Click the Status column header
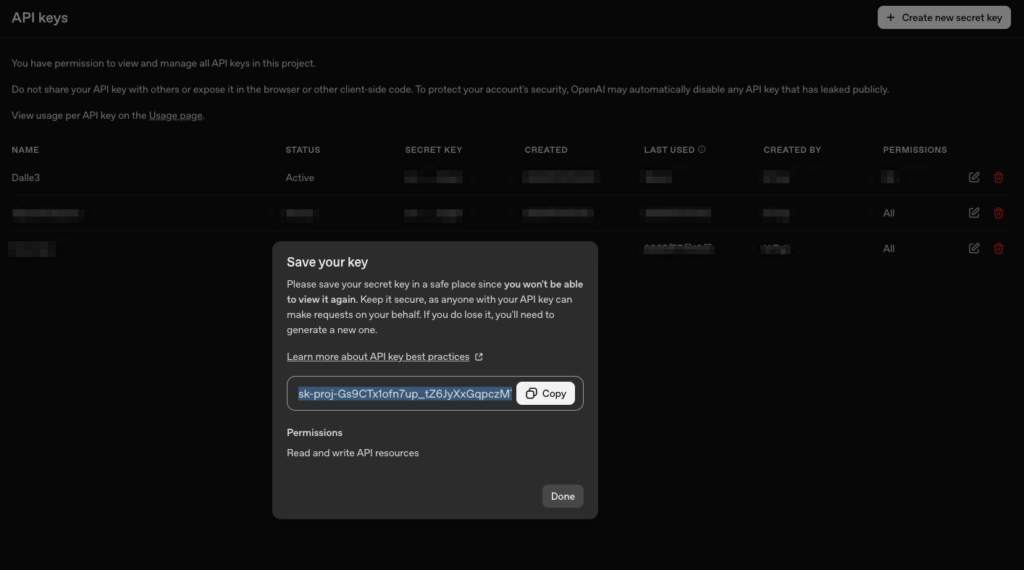The height and width of the screenshot is (570, 1024). pos(302,150)
